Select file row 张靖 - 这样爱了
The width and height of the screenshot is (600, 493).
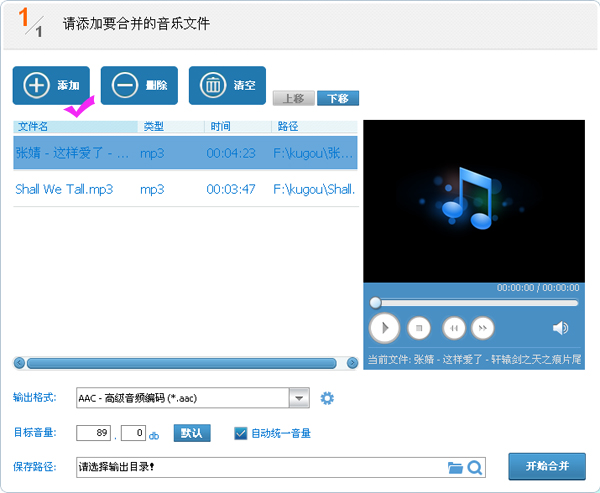[185, 153]
